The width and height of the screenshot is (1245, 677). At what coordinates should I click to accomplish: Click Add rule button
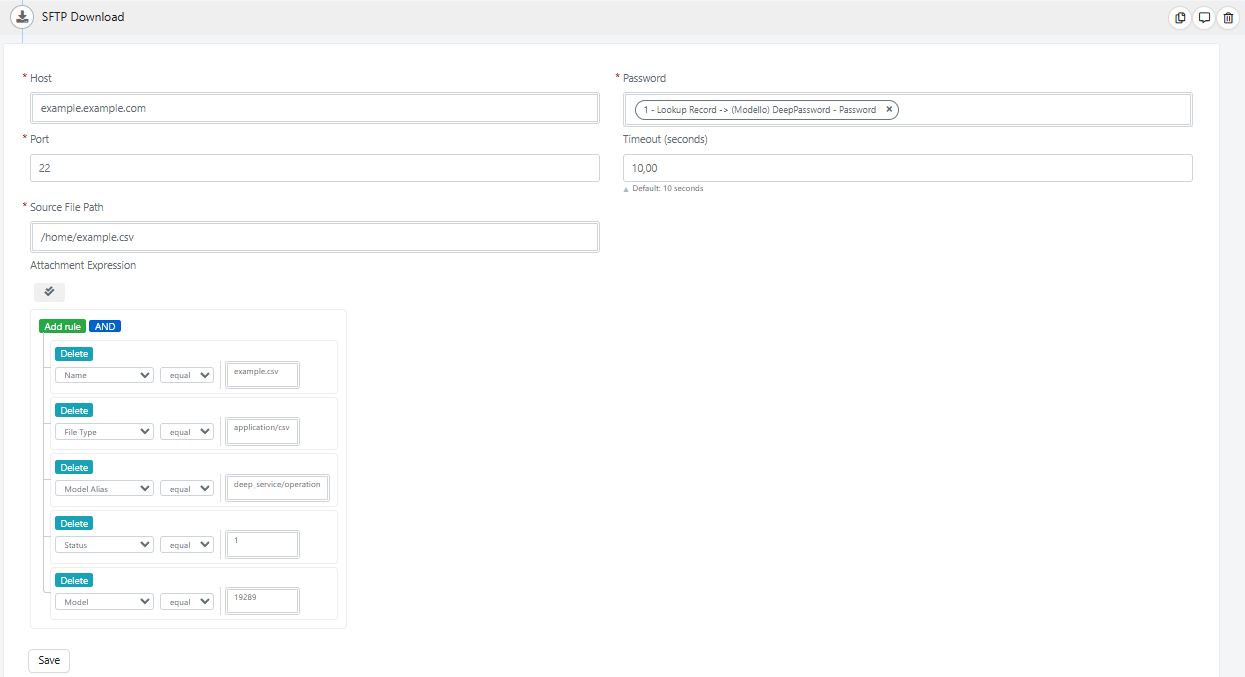click(62, 326)
